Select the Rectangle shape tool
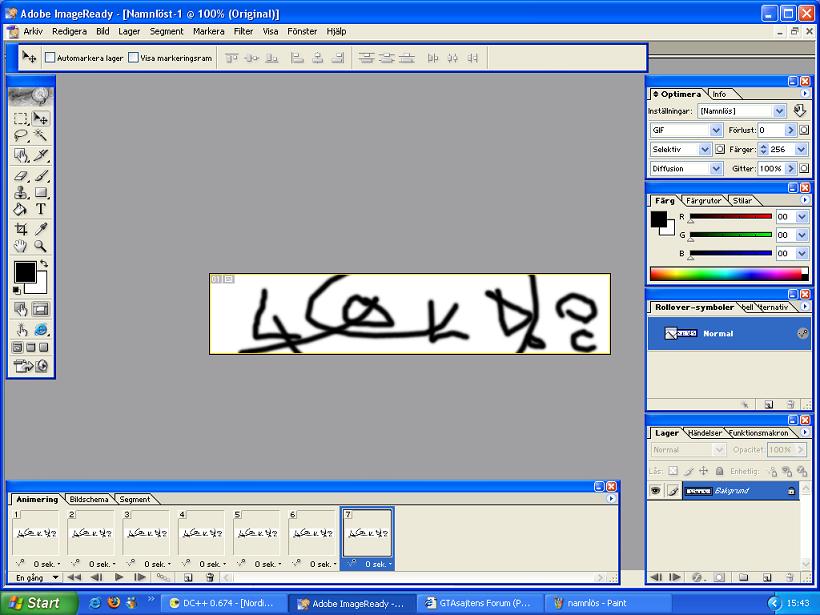The width and height of the screenshot is (820, 615). pos(40,192)
